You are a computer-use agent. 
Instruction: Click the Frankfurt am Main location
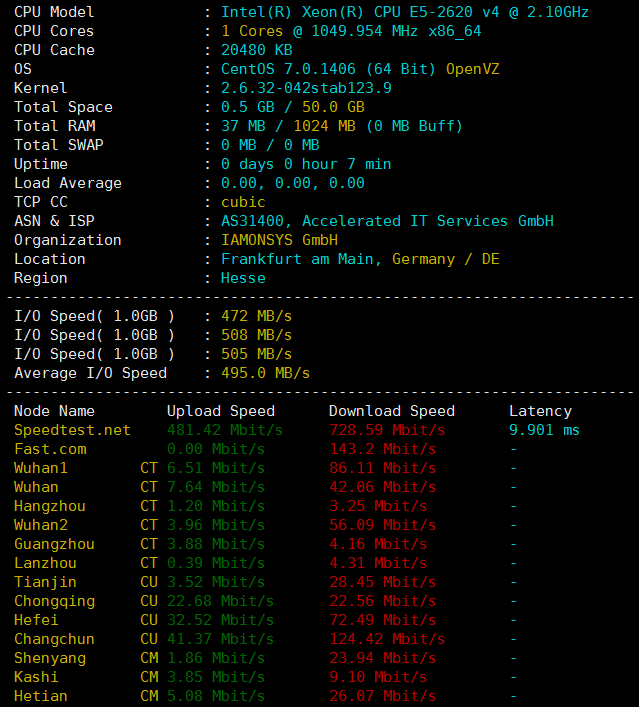pos(297,259)
